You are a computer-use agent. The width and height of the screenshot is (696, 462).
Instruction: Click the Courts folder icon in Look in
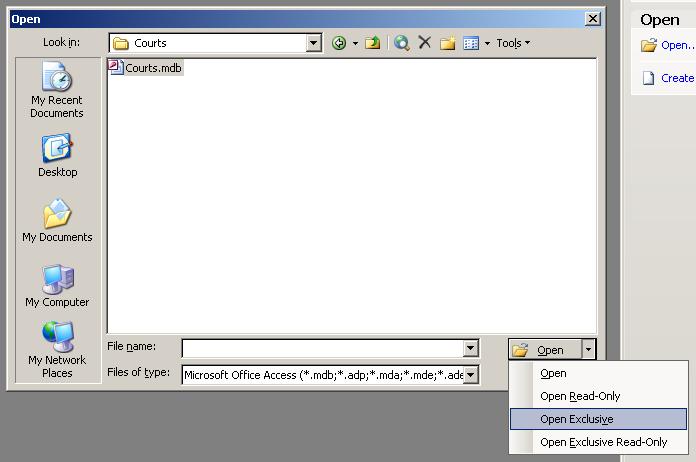[121, 43]
